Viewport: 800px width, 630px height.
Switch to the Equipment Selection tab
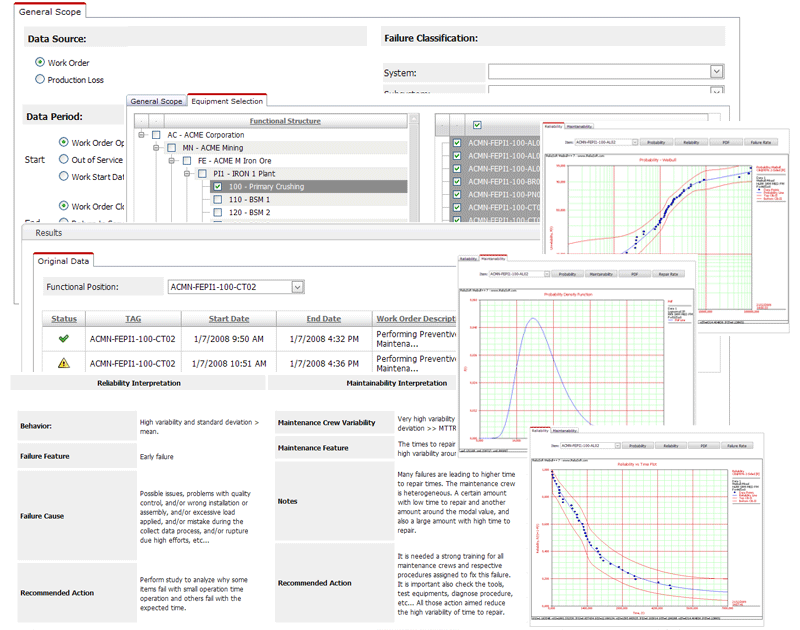click(227, 101)
